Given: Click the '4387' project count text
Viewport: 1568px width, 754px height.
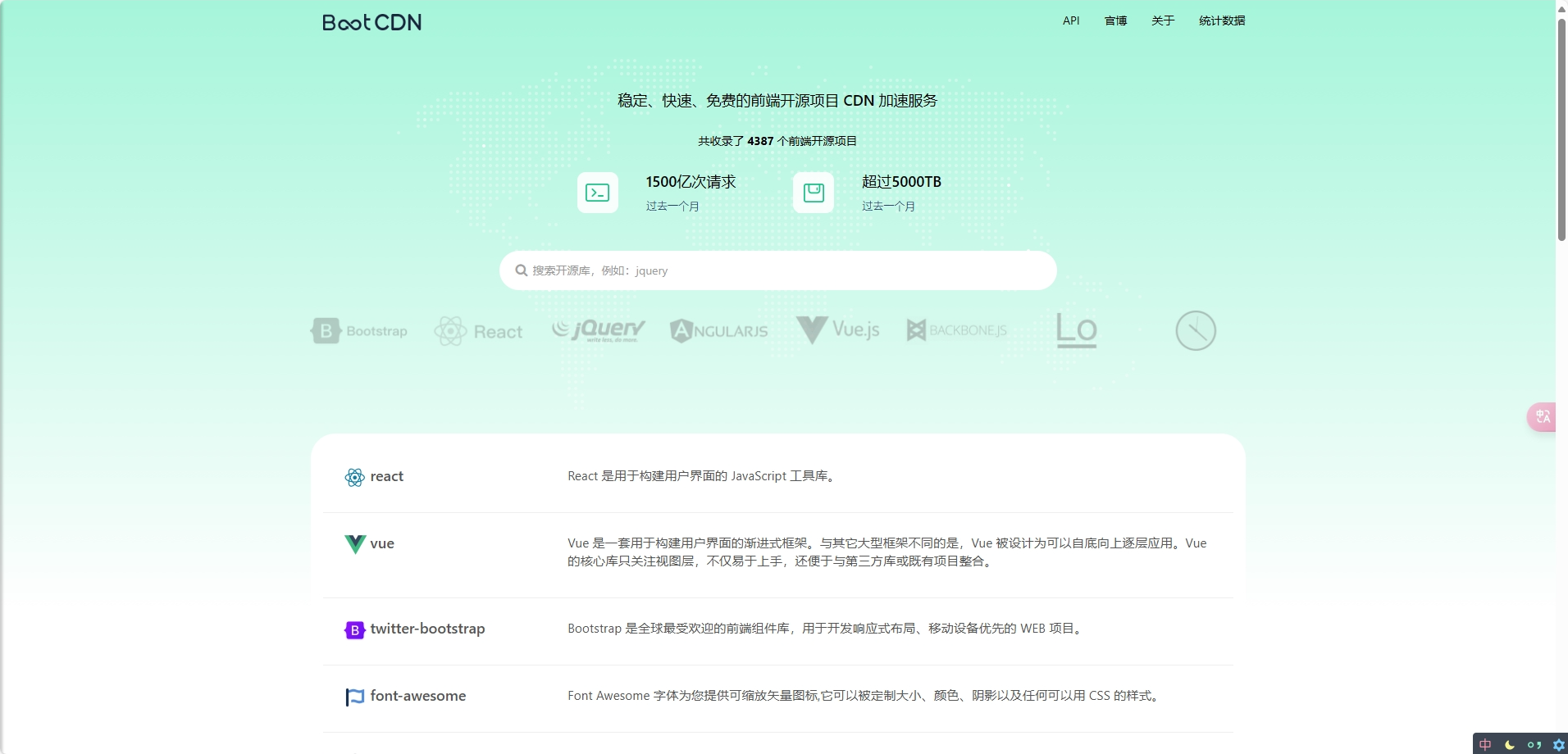Looking at the screenshot, I should [760, 141].
